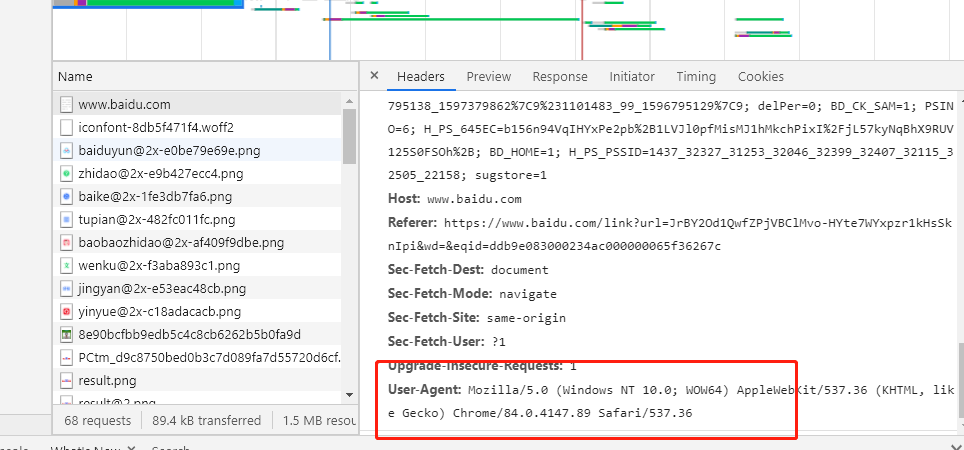Click red vertical marker in waterfall overview
Viewport: 964px width, 450px height.
(582, 30)
